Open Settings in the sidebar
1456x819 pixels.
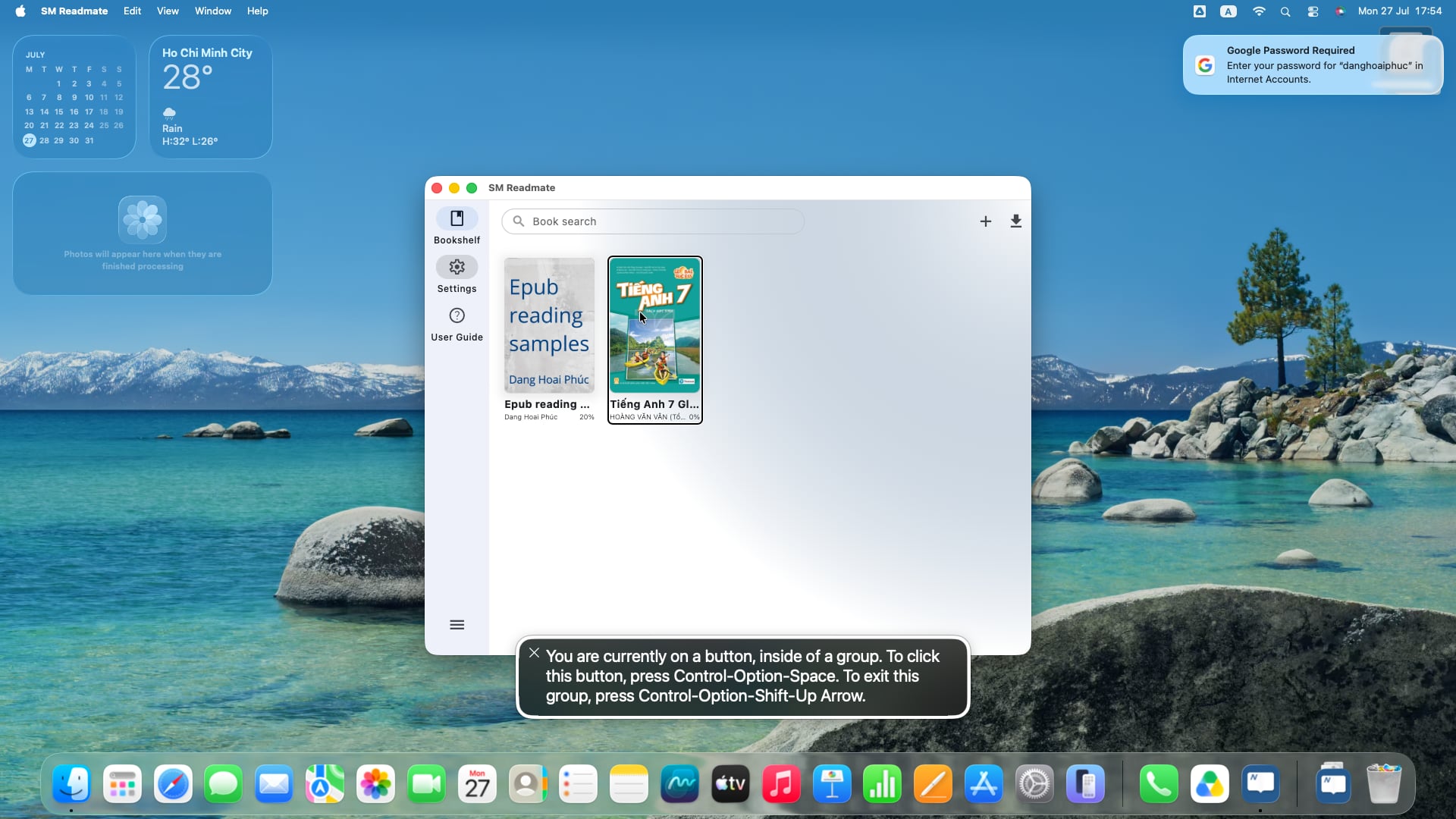(457, 275)
